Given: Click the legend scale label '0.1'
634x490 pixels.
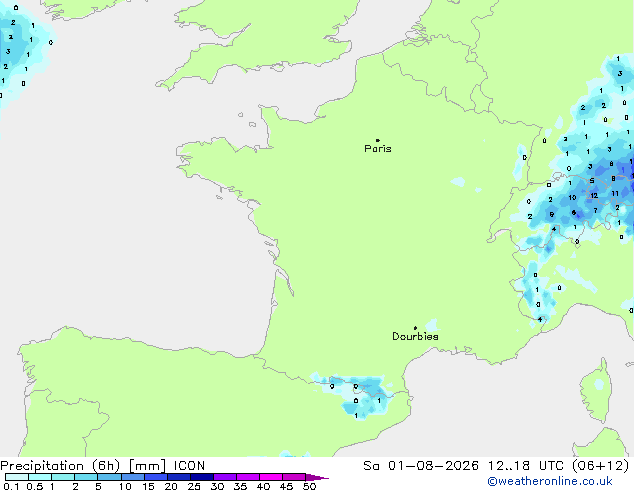Looking at the screenshot, I should click(x=11, y=486).
